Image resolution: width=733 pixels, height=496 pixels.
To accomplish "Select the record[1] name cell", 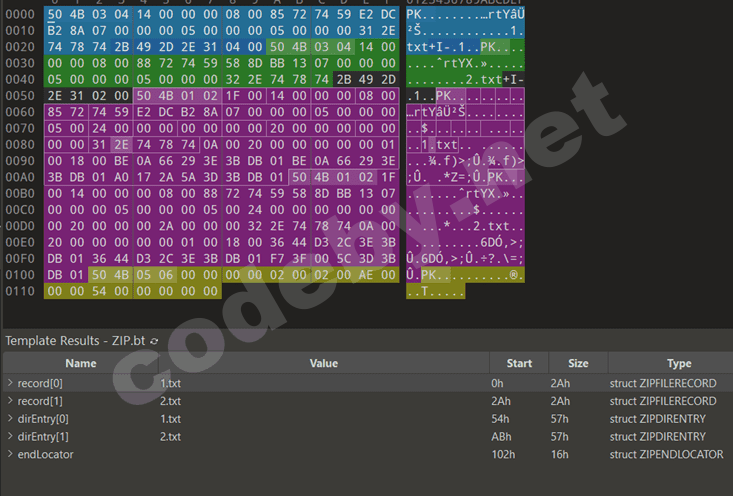I will [40, 401].
